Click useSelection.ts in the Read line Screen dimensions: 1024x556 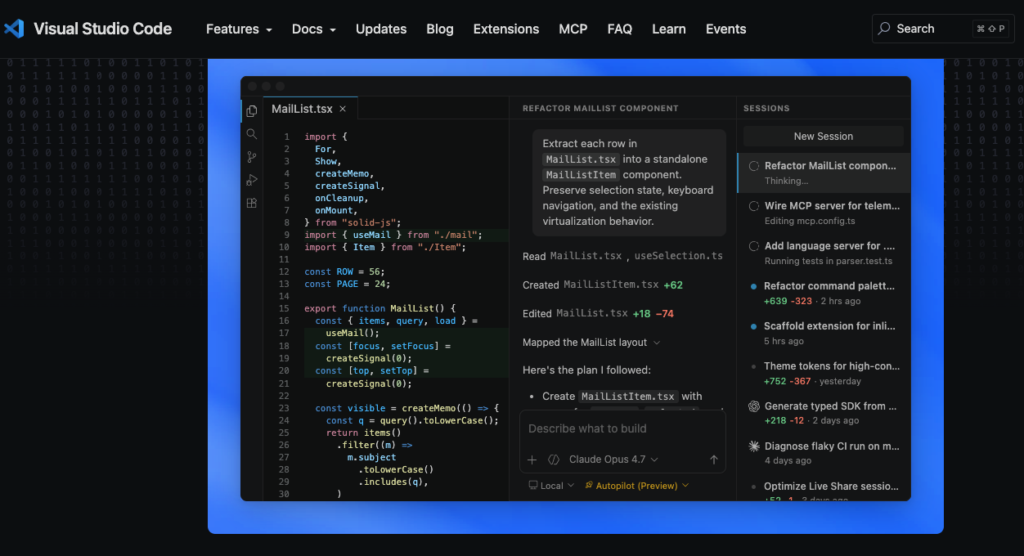pyautogui.click(x=678, y=256)
